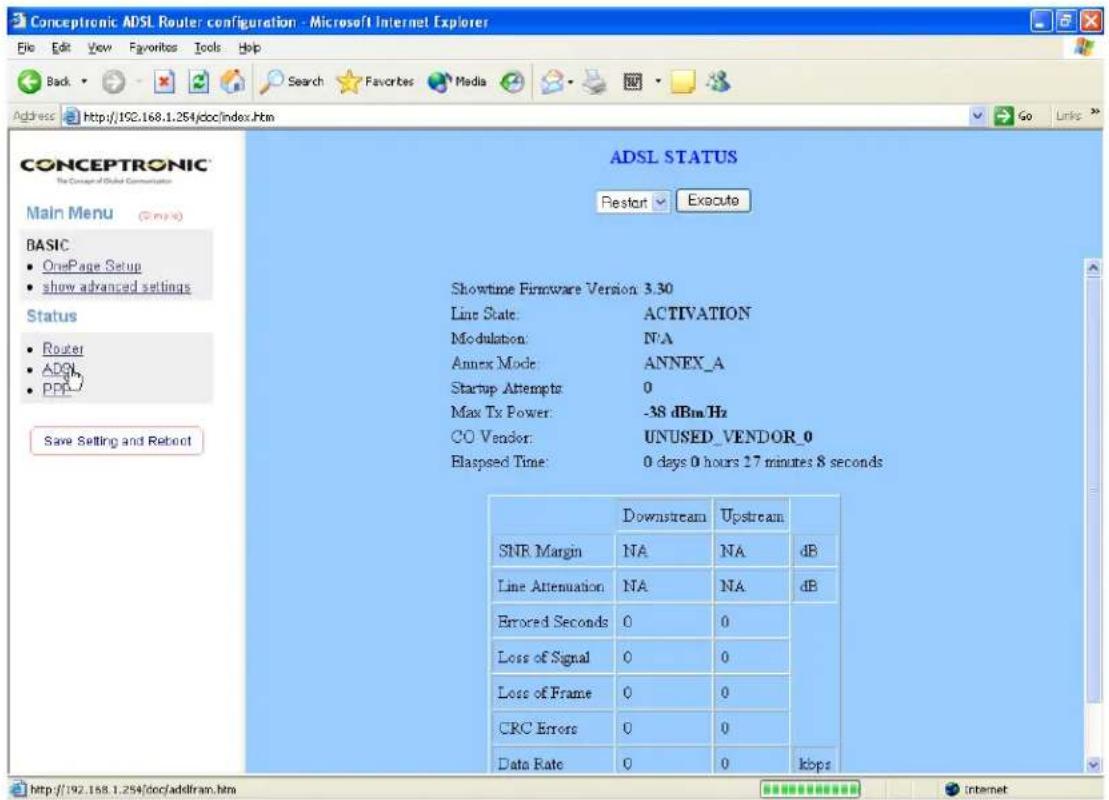The image size is (1109, 800).
Task: Open the Edit menu
Action: (x=61, y=48)
